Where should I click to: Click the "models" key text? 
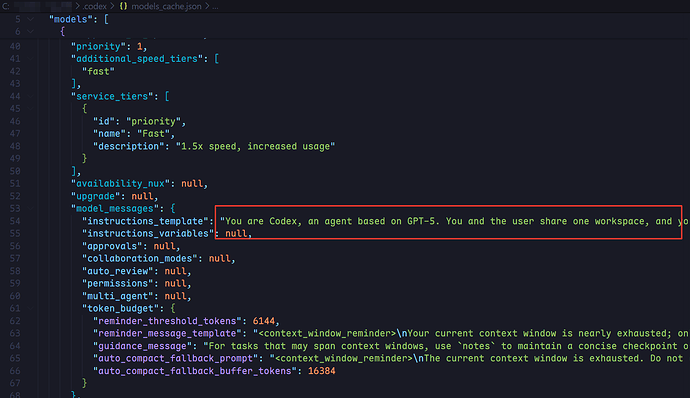(71, 19)
